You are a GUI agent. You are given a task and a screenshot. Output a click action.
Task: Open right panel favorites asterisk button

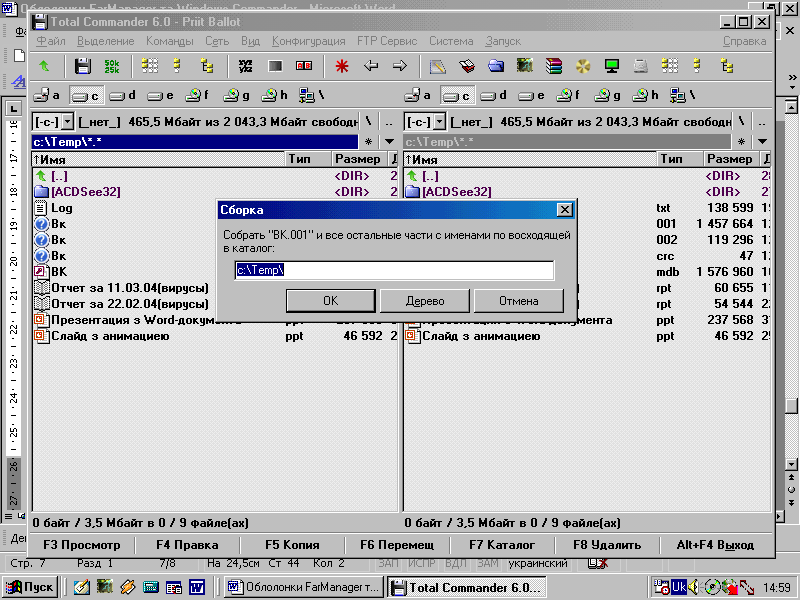click(741, 141)
